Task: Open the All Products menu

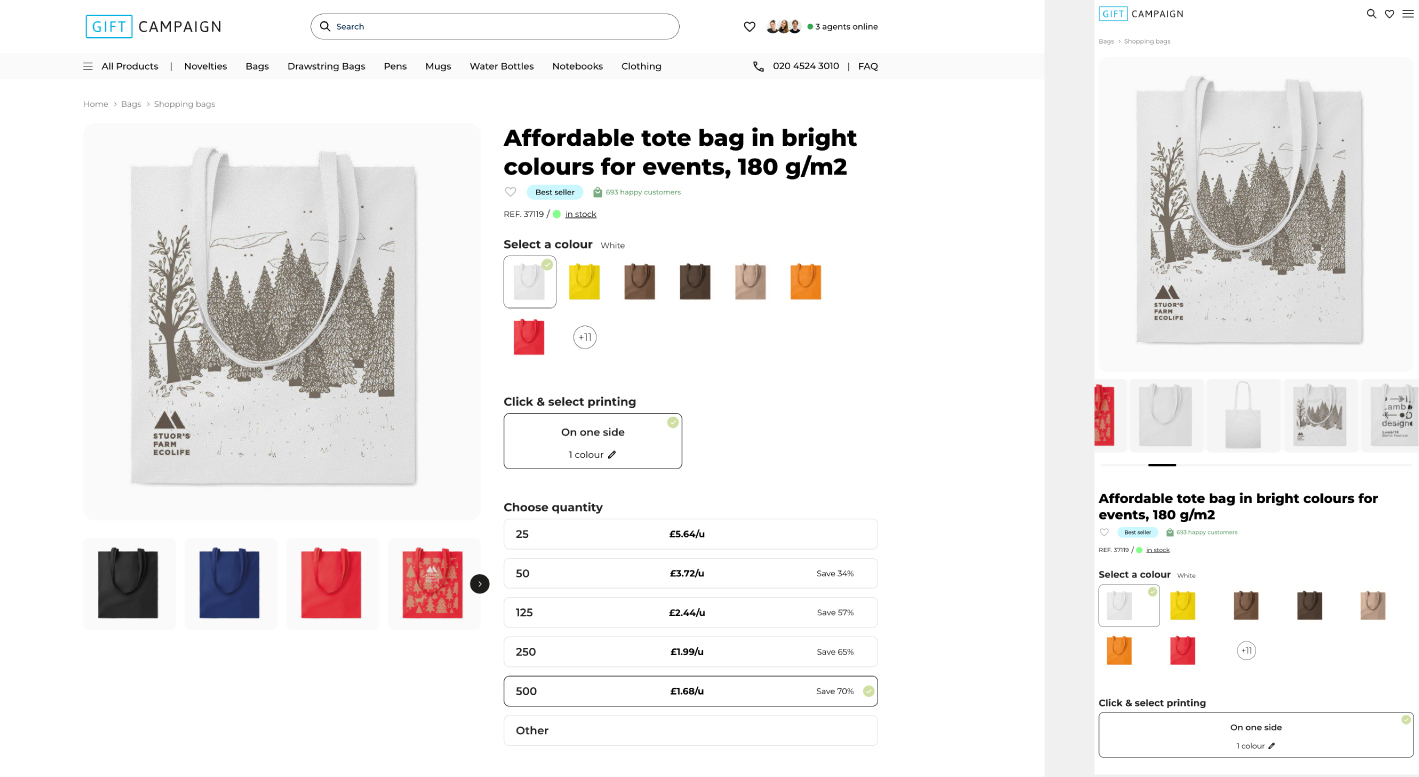Action: coord(121,66)
